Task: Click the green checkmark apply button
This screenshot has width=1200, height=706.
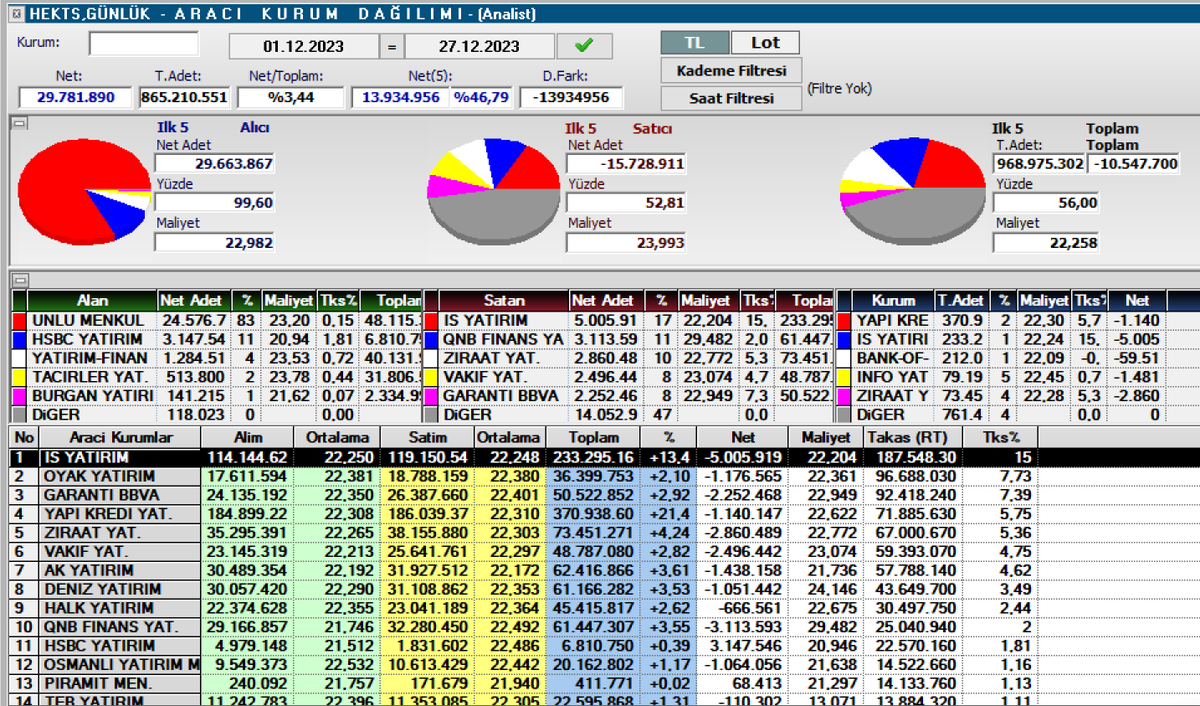Action: coord(585,46)
